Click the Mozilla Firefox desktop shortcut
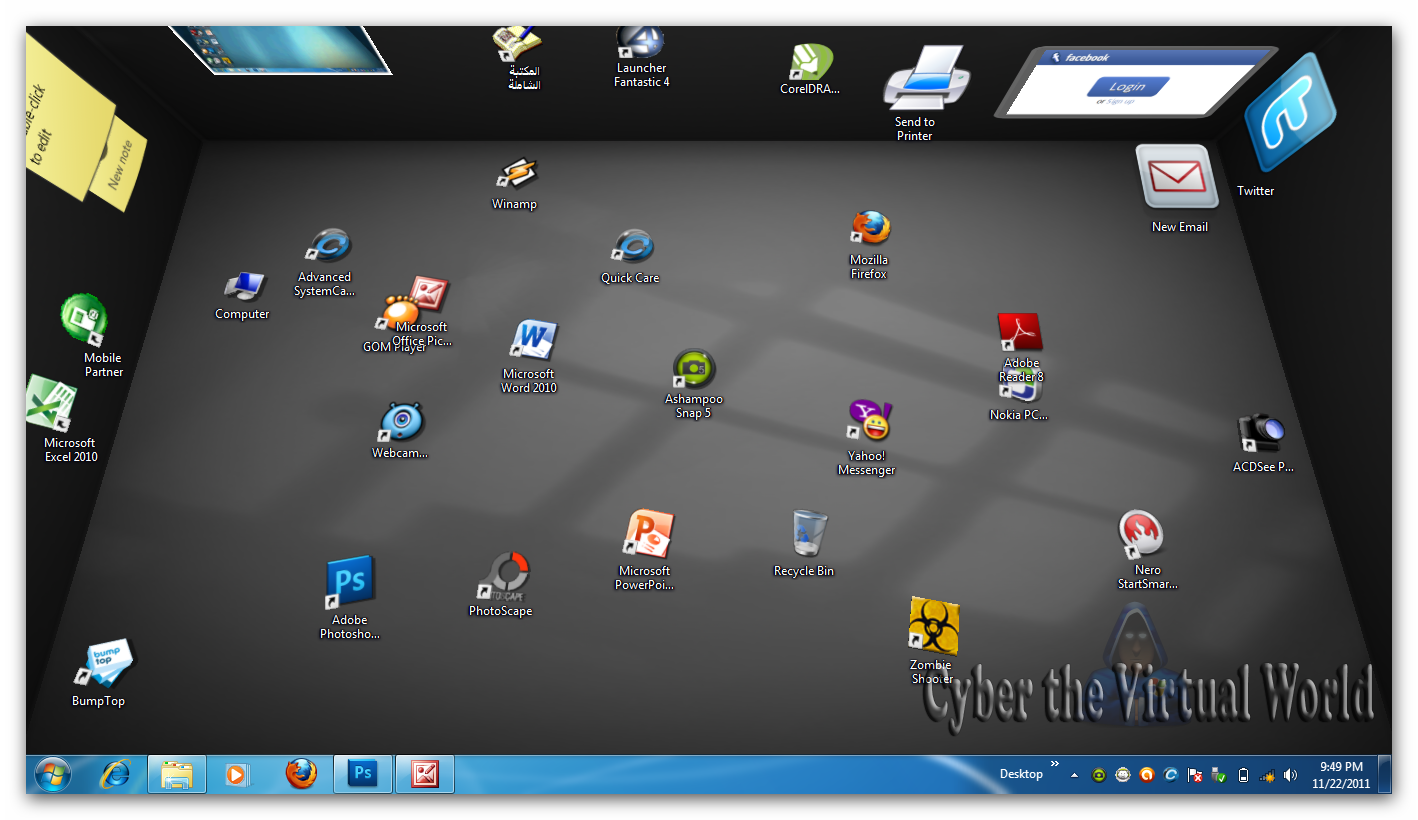 pyautogui.click(x=869, y=229)
